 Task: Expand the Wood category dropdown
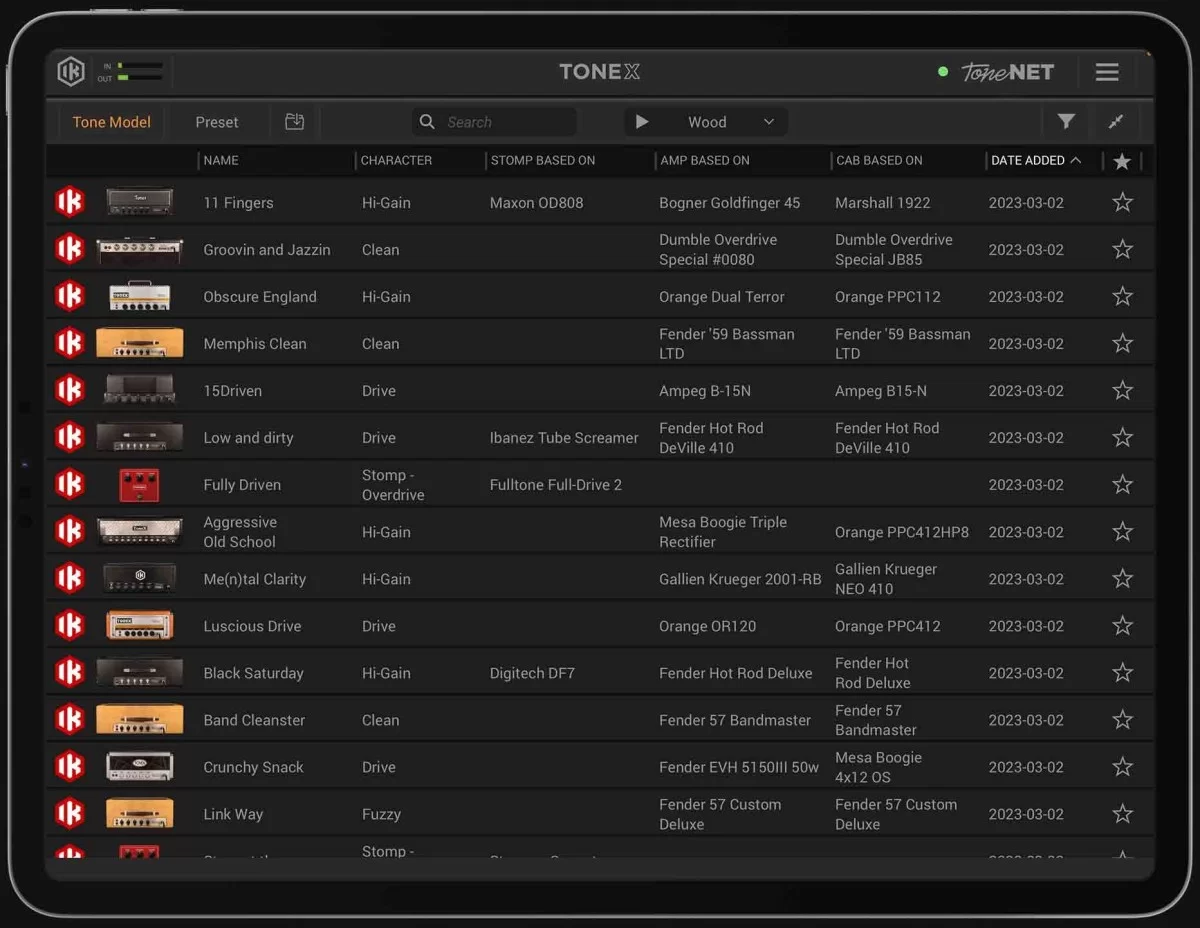(x=770, y=121)
